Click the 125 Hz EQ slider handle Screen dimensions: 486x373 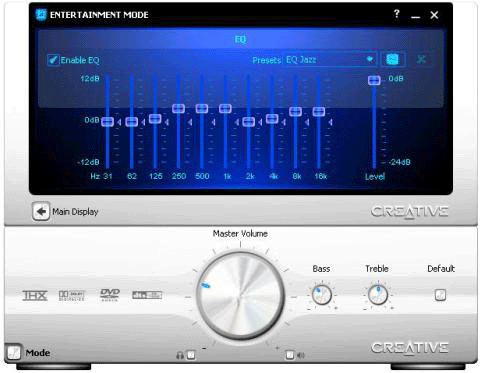click(x=155, y=119)
